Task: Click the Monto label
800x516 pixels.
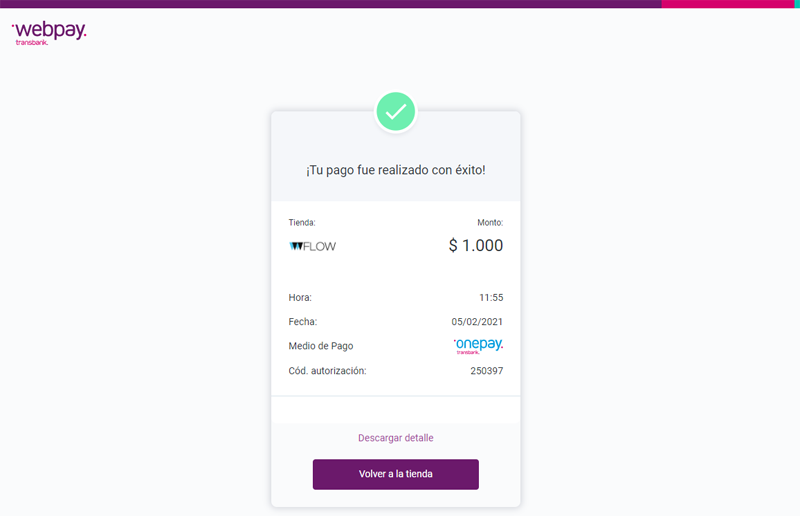Action: [x=490, y=223]
